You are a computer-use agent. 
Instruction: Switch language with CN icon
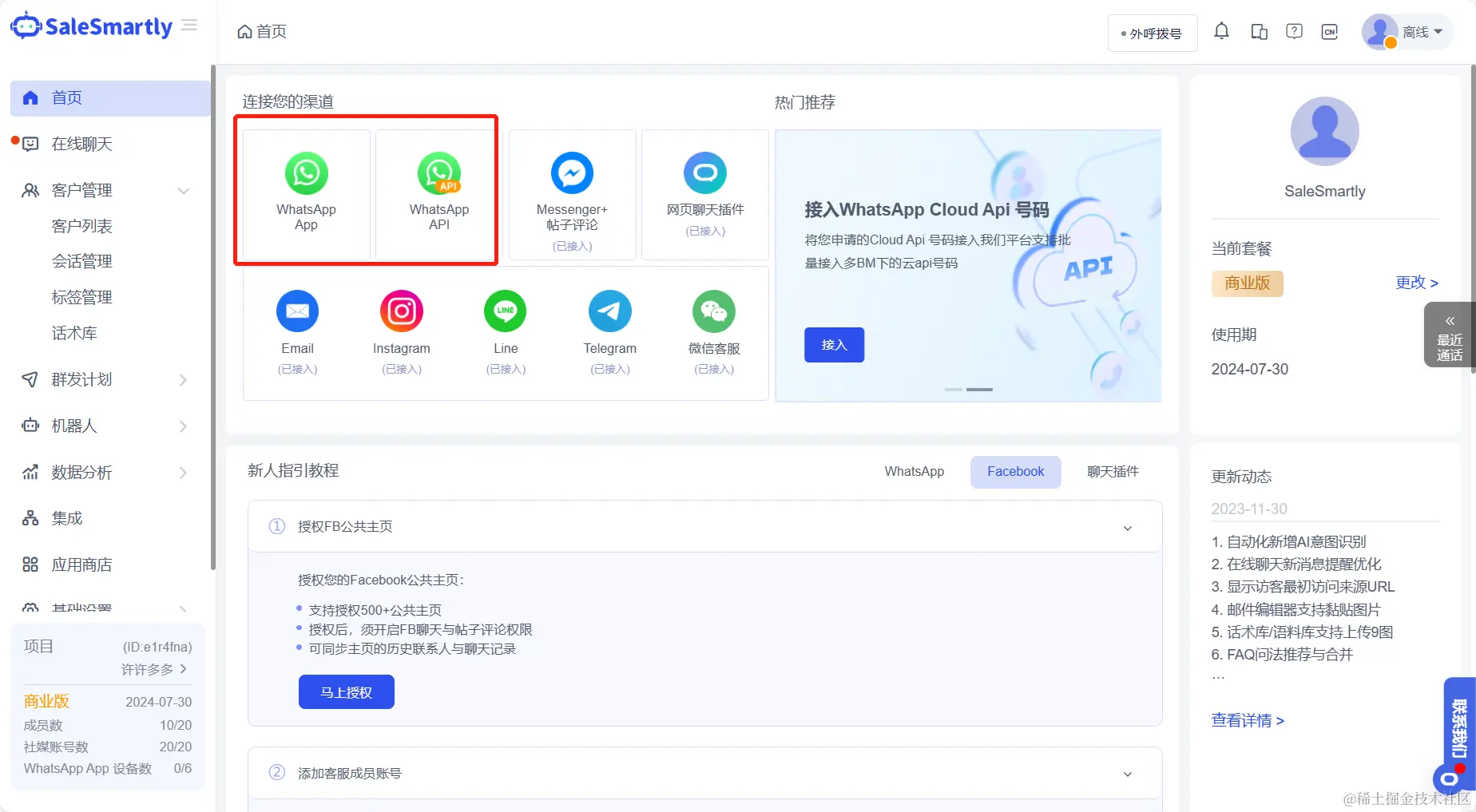pos(1330,32)
